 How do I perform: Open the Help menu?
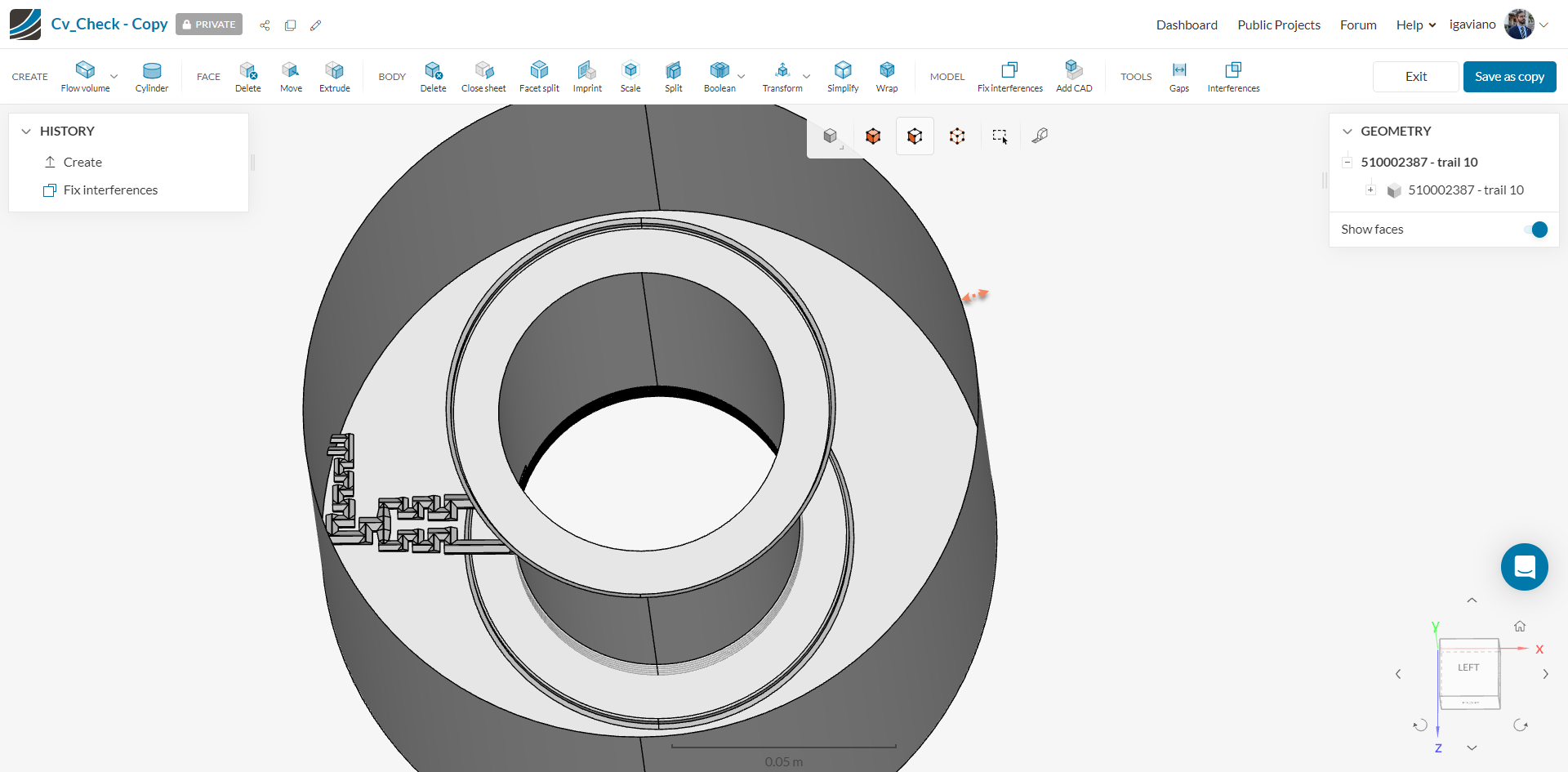pyautogui.click(x=1414, y=25)
